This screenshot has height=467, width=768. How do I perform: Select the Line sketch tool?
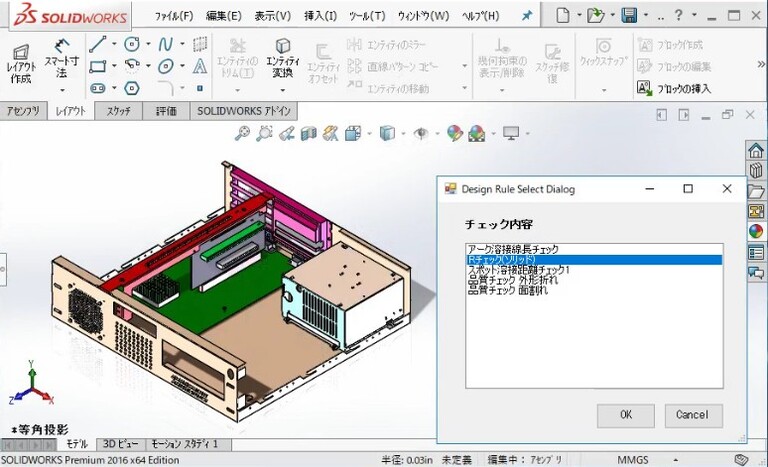[x=97, y=44]
